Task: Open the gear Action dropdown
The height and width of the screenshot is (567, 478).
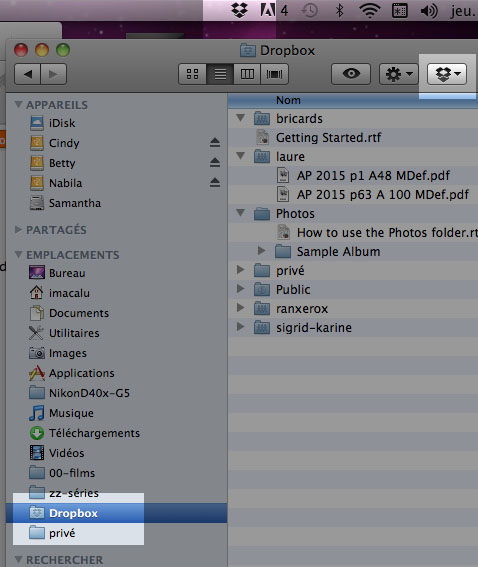Action: 399,74
